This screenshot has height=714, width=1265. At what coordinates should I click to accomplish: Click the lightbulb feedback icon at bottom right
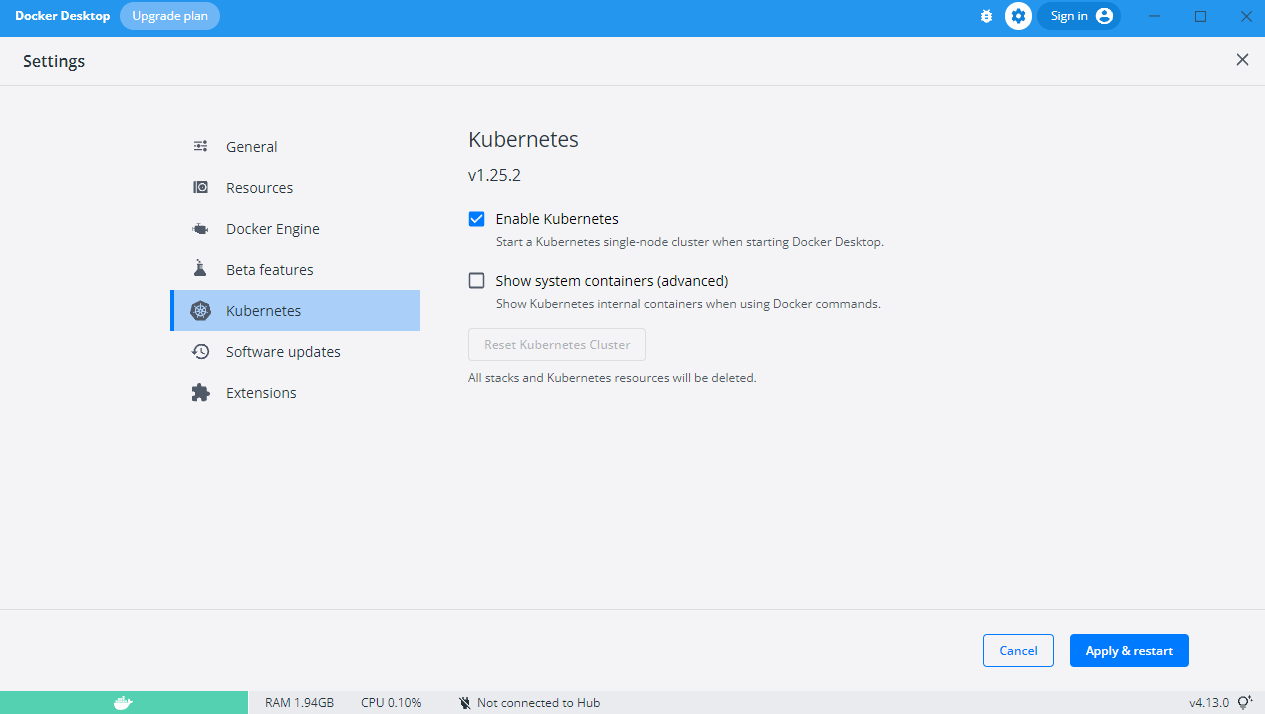tap(1245, 702)
